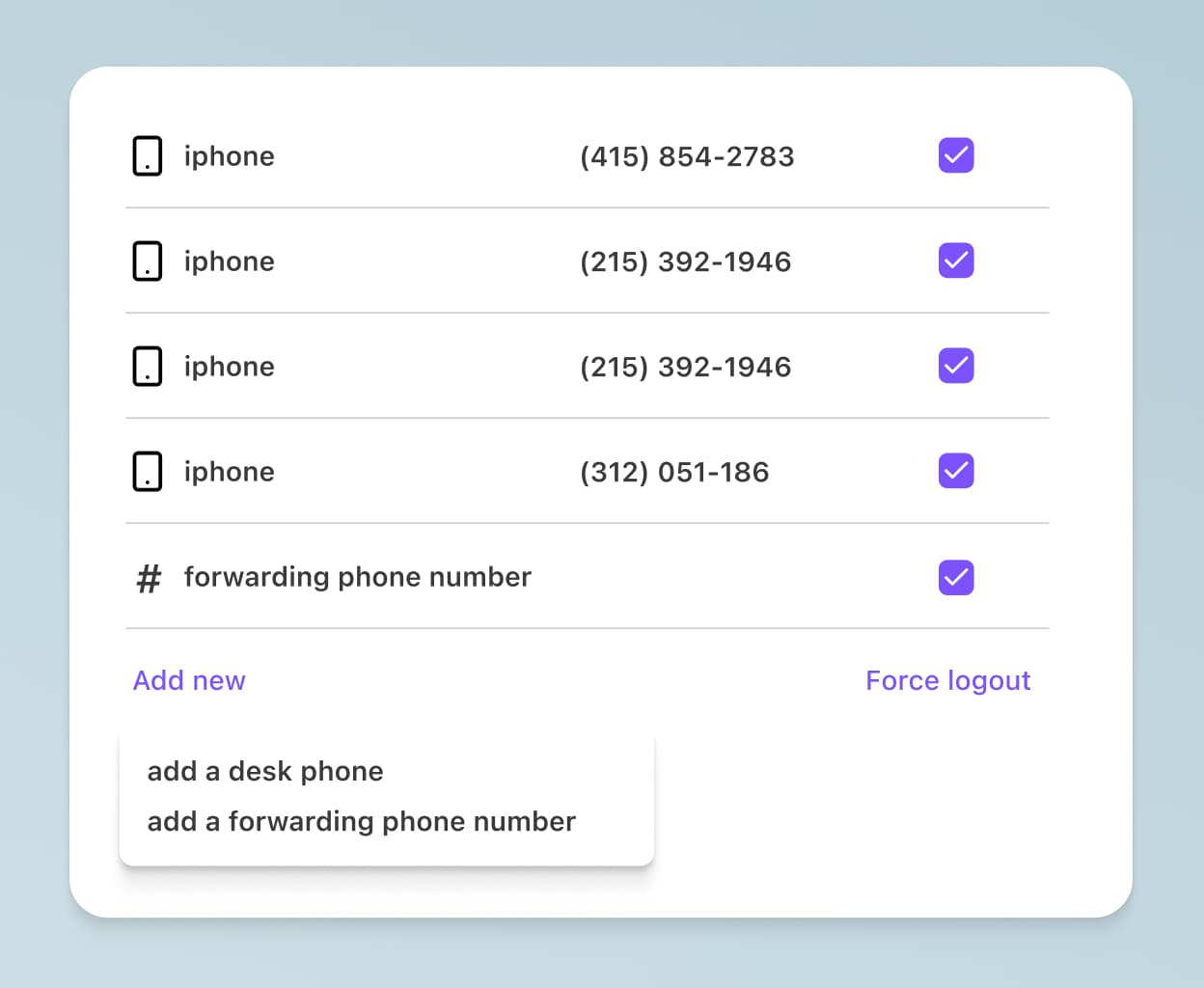Click the "forwarding phone number" row label
Screen dimensions: 1204x988
[x=358, y=577]
